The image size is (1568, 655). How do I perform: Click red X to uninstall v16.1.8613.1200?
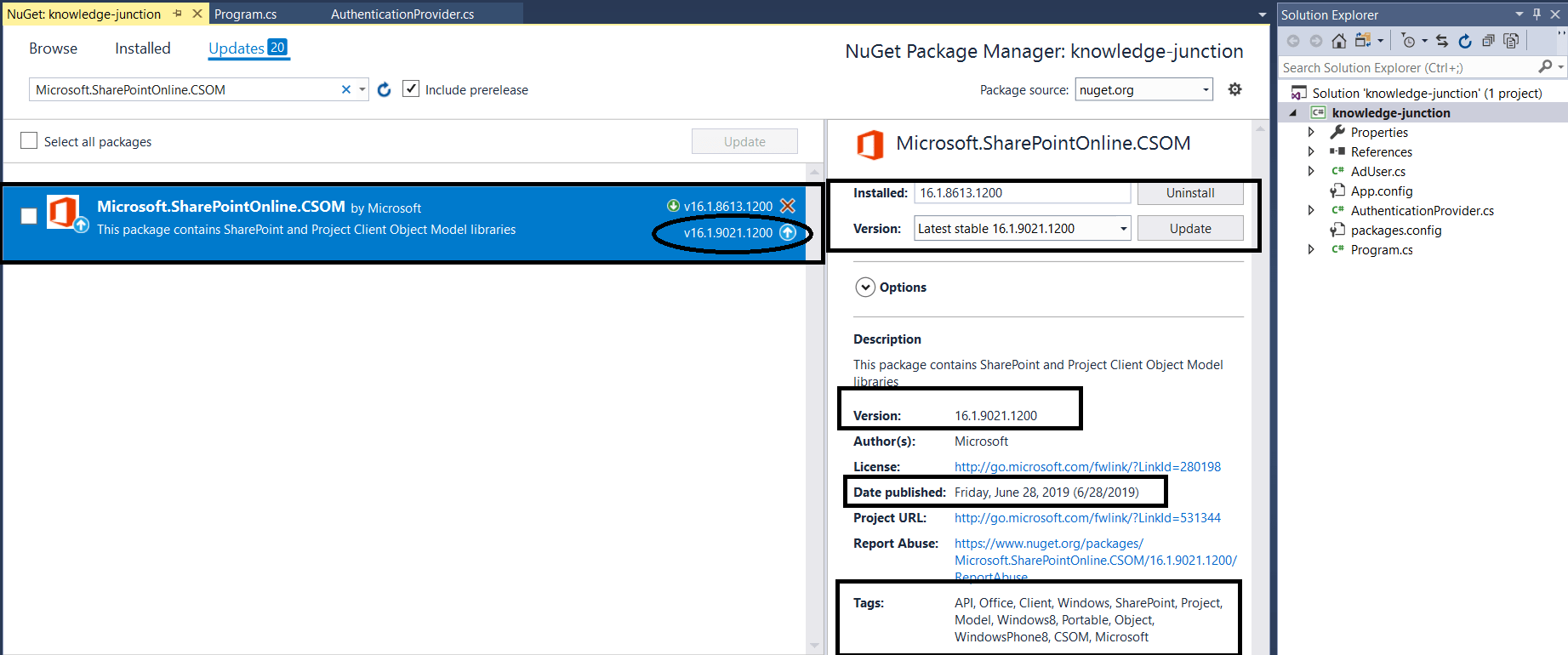tap(788, 206)
